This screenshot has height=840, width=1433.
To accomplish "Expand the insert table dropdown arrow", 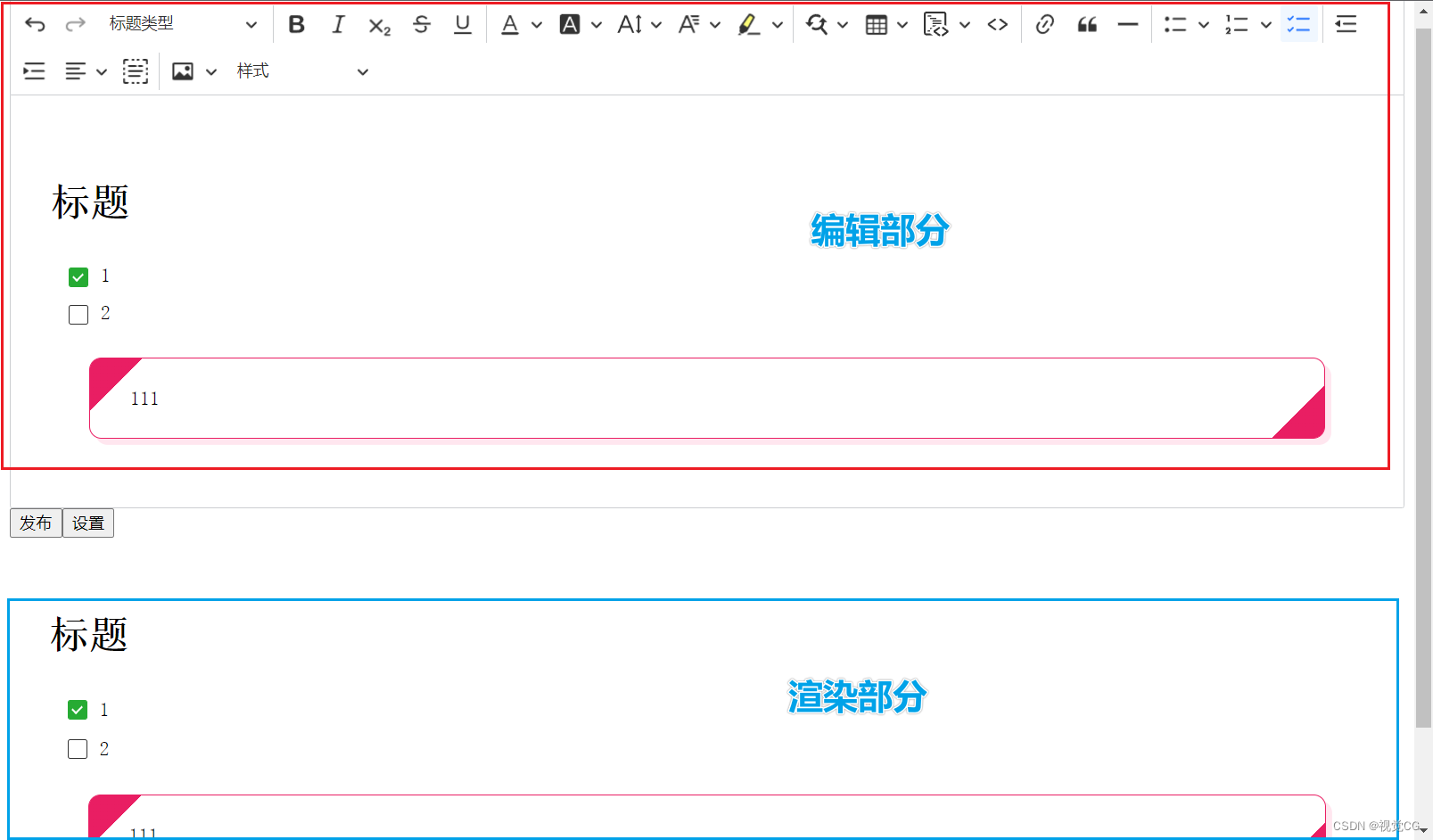I will click(902, 25).
